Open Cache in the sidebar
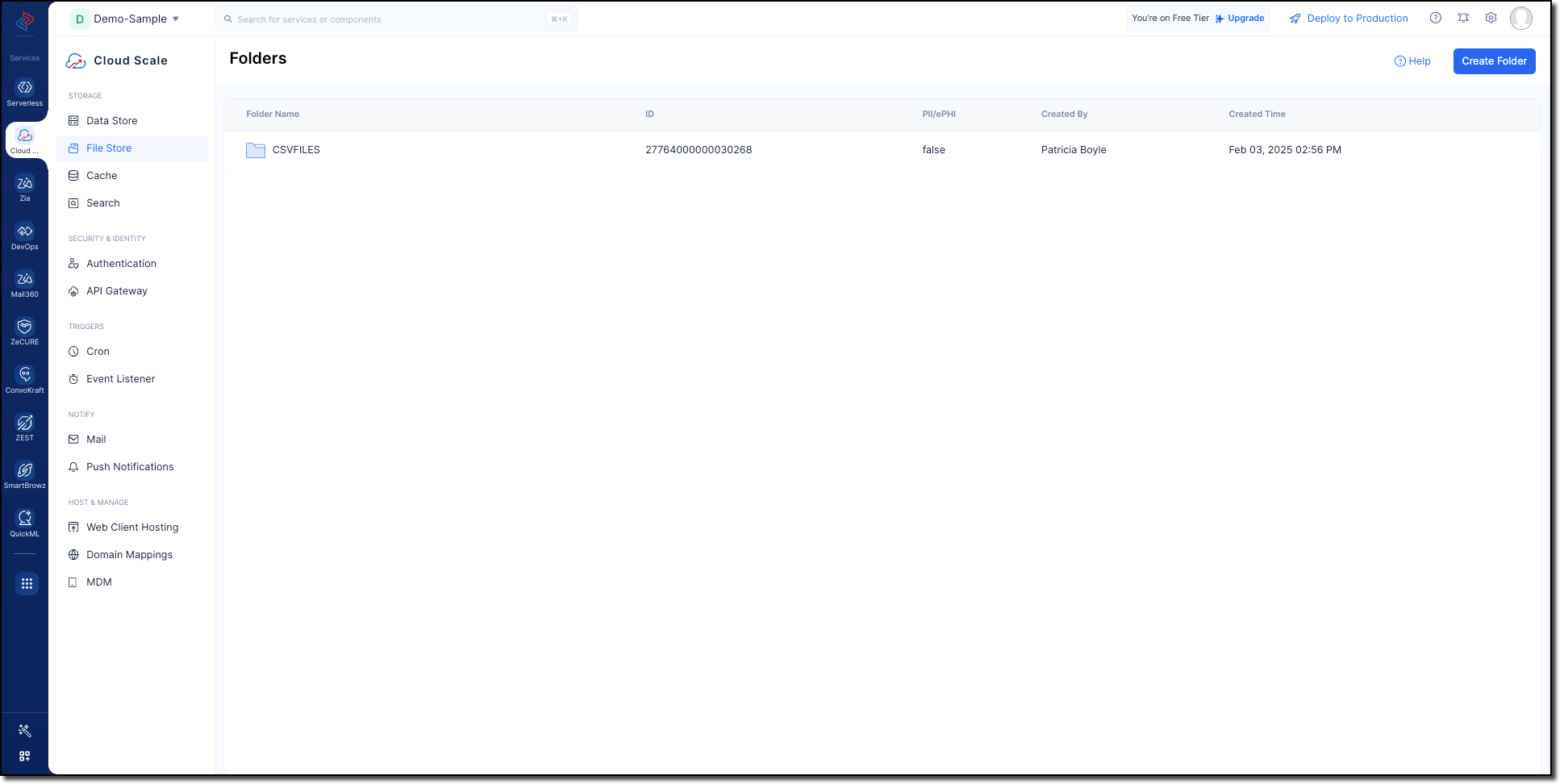 click(x=131, y=176)
